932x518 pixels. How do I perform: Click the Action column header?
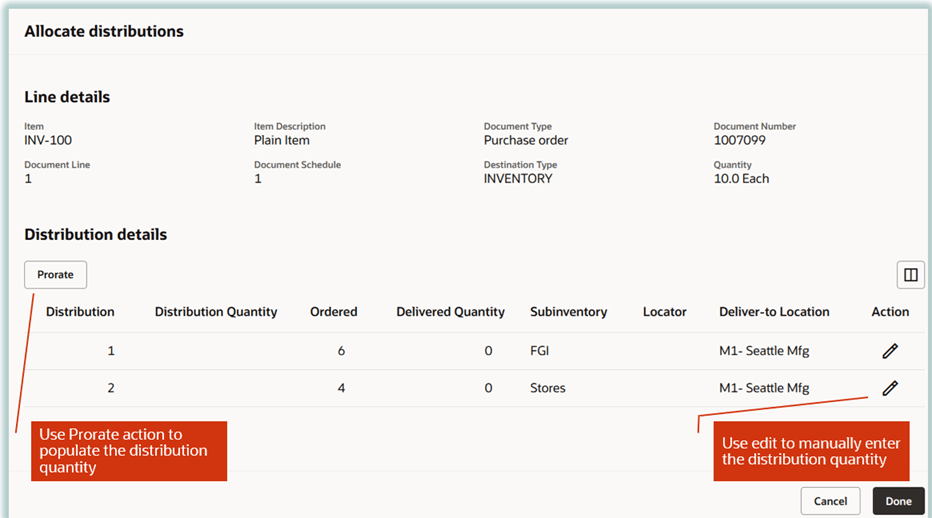[x=890, y=312]
